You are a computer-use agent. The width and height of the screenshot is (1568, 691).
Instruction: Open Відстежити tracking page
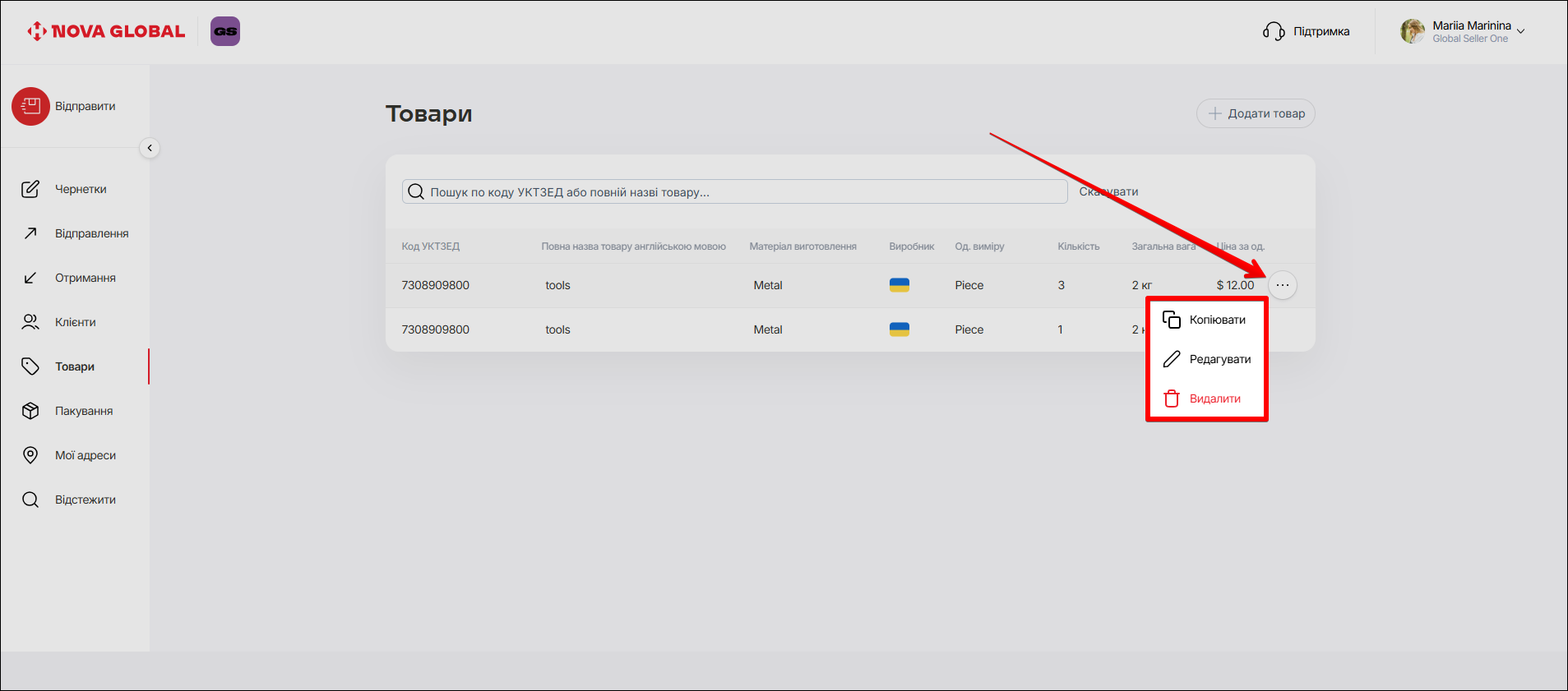tap(85, 500)
